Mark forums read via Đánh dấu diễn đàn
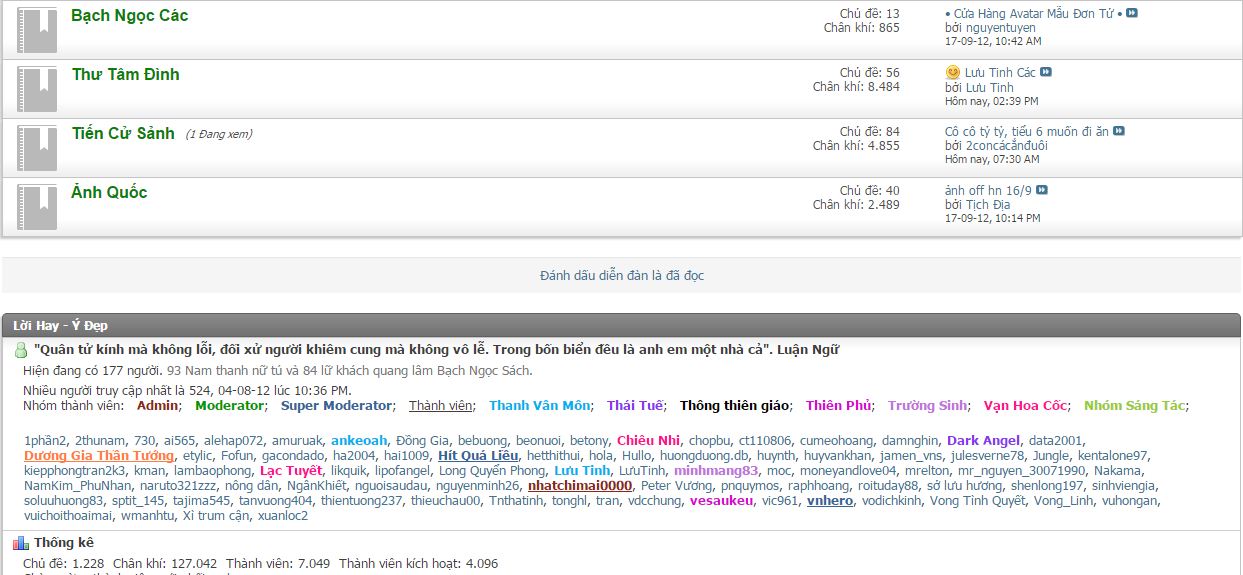 click(621, 275)
